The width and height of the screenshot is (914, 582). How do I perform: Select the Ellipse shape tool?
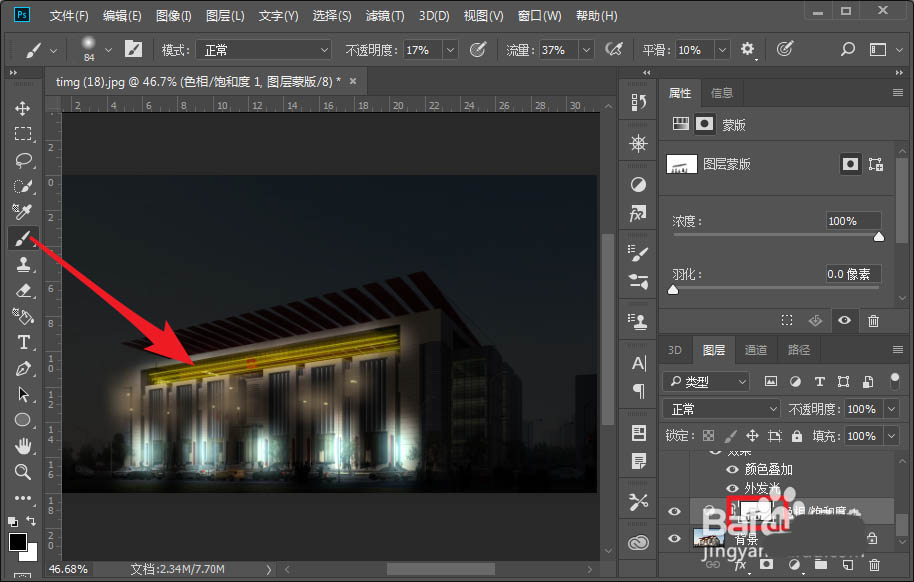23,420
